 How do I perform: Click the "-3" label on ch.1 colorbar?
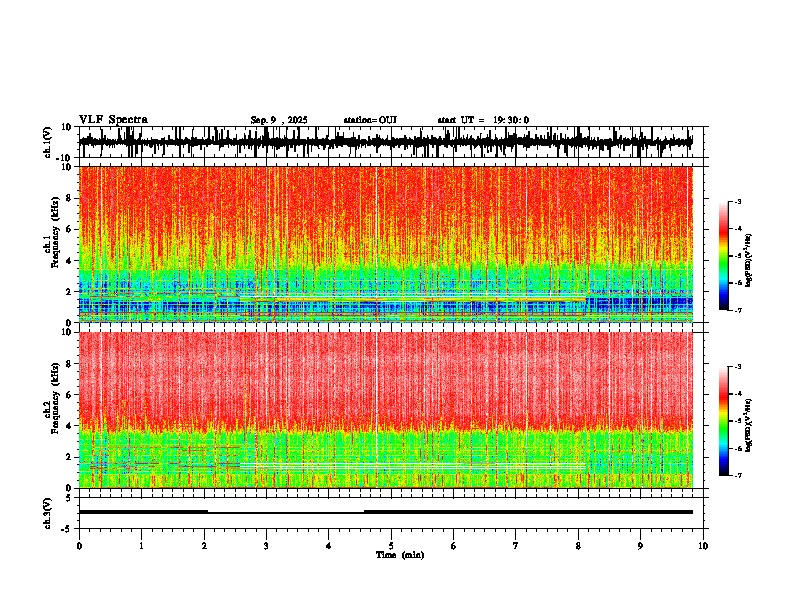tap(738, 202)
